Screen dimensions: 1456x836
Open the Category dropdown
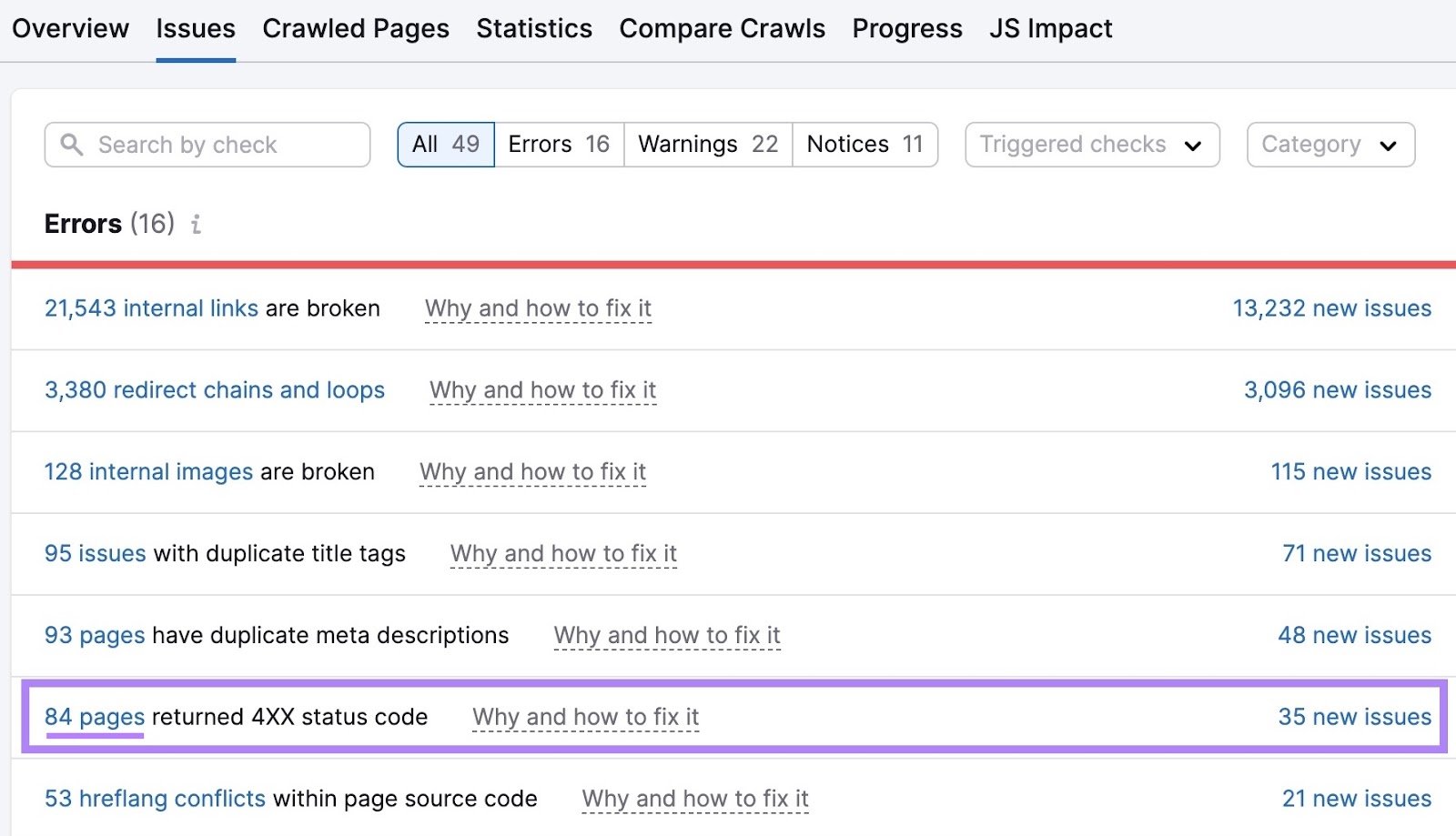click(x=1330, y=145)
